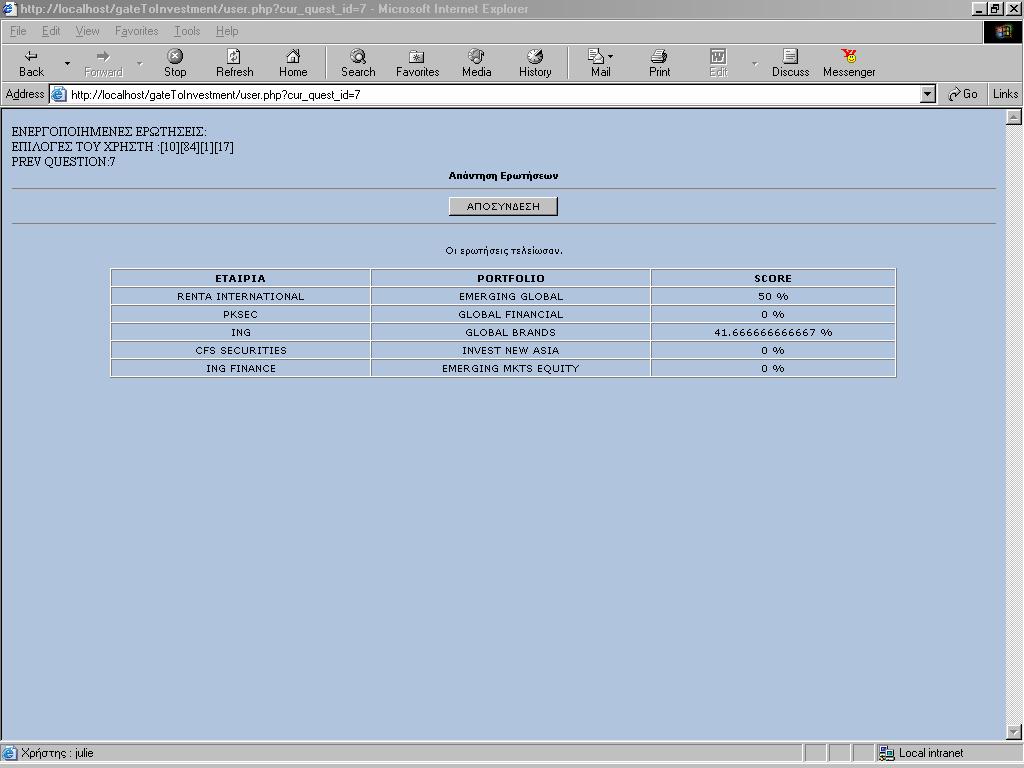Open the Media bar
The height and width of the screenshot is (768, 1024).
coord(477,63)
